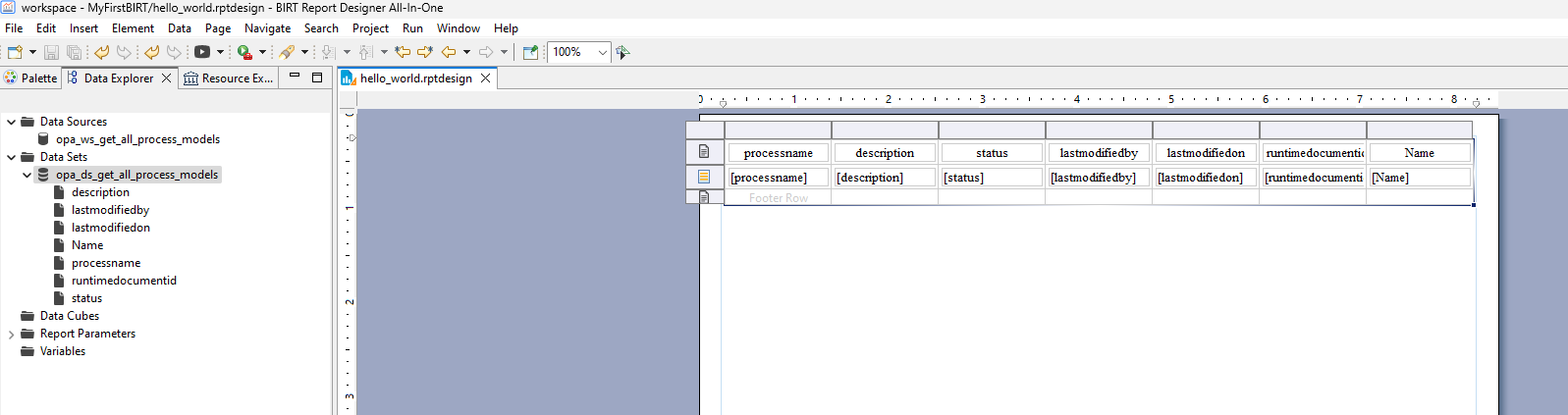Viewport: 1568px width, 415px height.
Task: Open the Help menu
Action: tap(506, 28)
